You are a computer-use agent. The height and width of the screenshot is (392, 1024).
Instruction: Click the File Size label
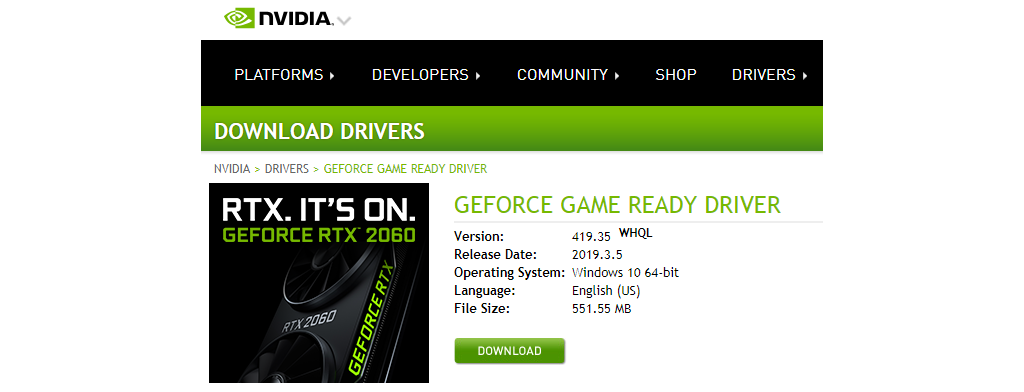(x=481, y=308)
